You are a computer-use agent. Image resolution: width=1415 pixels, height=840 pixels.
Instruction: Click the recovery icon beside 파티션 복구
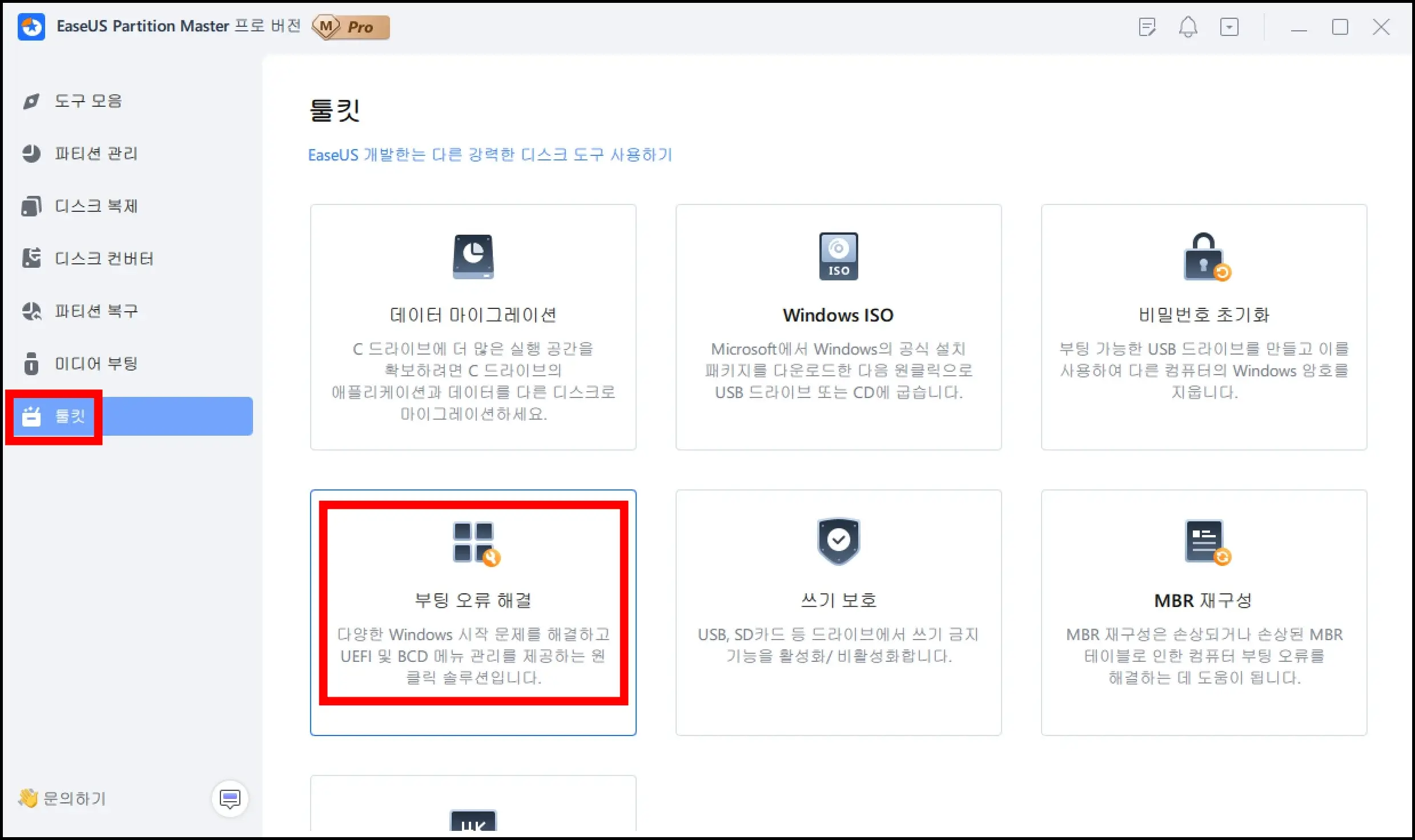pos(31,311)
